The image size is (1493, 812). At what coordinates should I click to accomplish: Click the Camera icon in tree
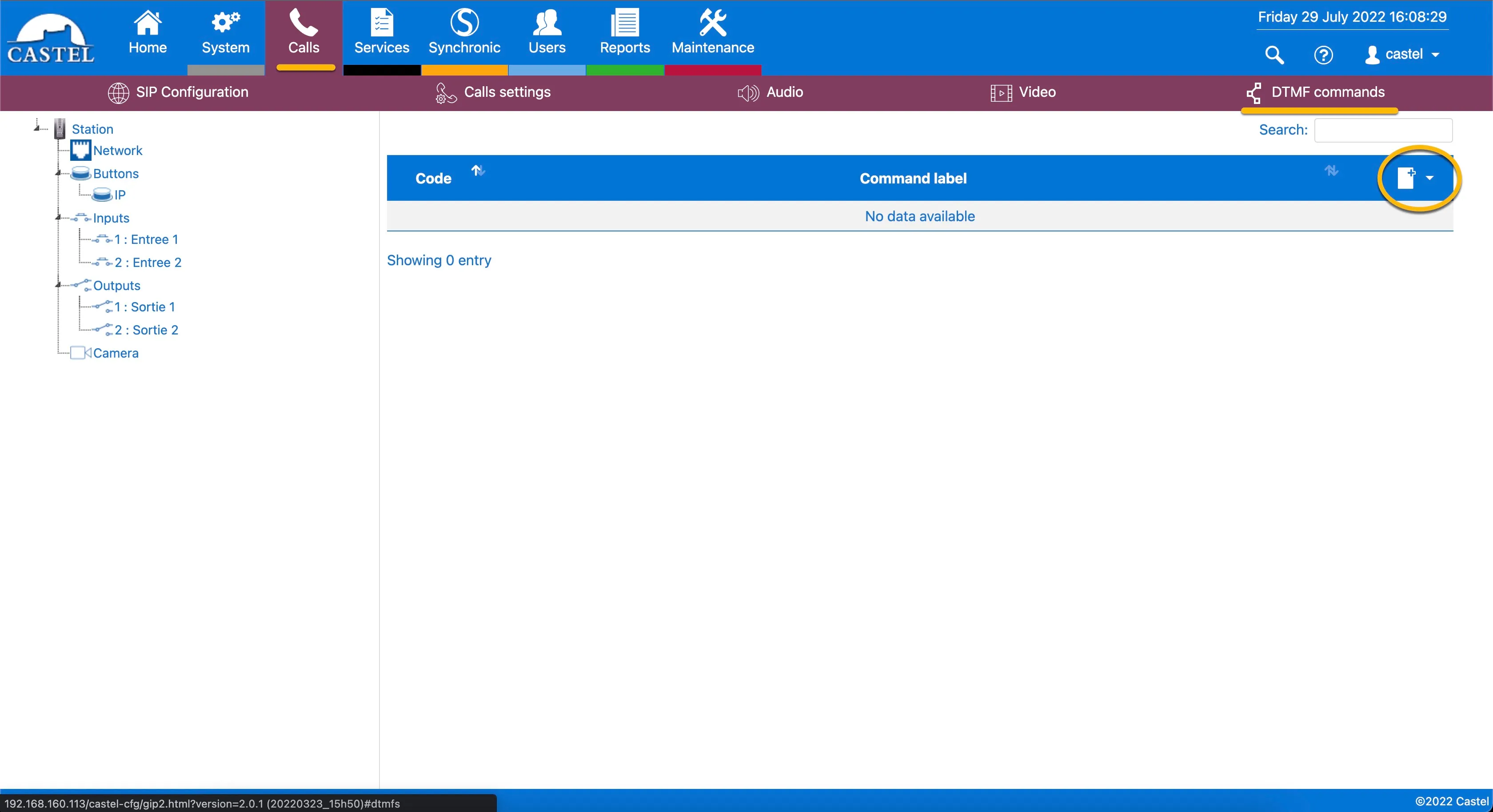click(80, 353)
